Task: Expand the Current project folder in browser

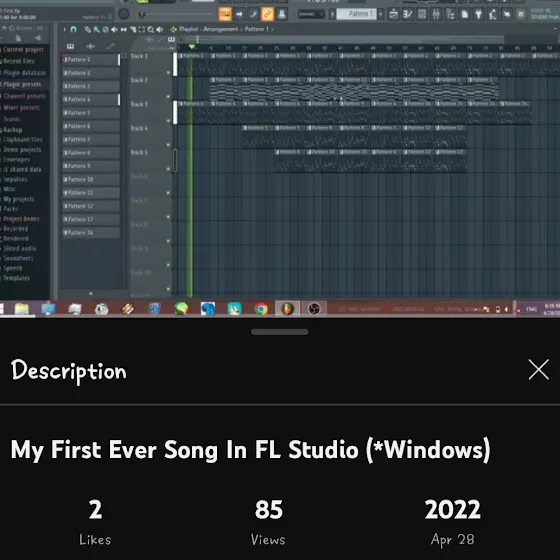Action: point(23,50)
